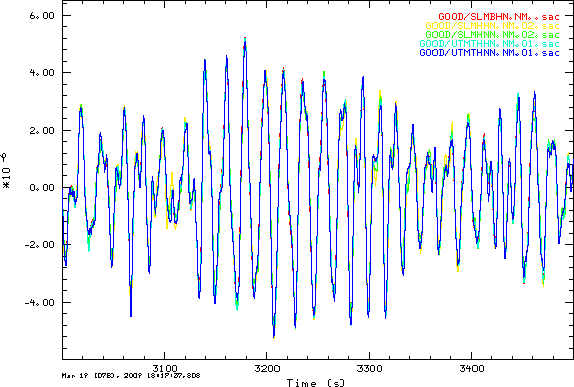Click the -4.00 y-axis tick label
The height and width of the screenshot is (387, 574).
click(x=39, y=302)
